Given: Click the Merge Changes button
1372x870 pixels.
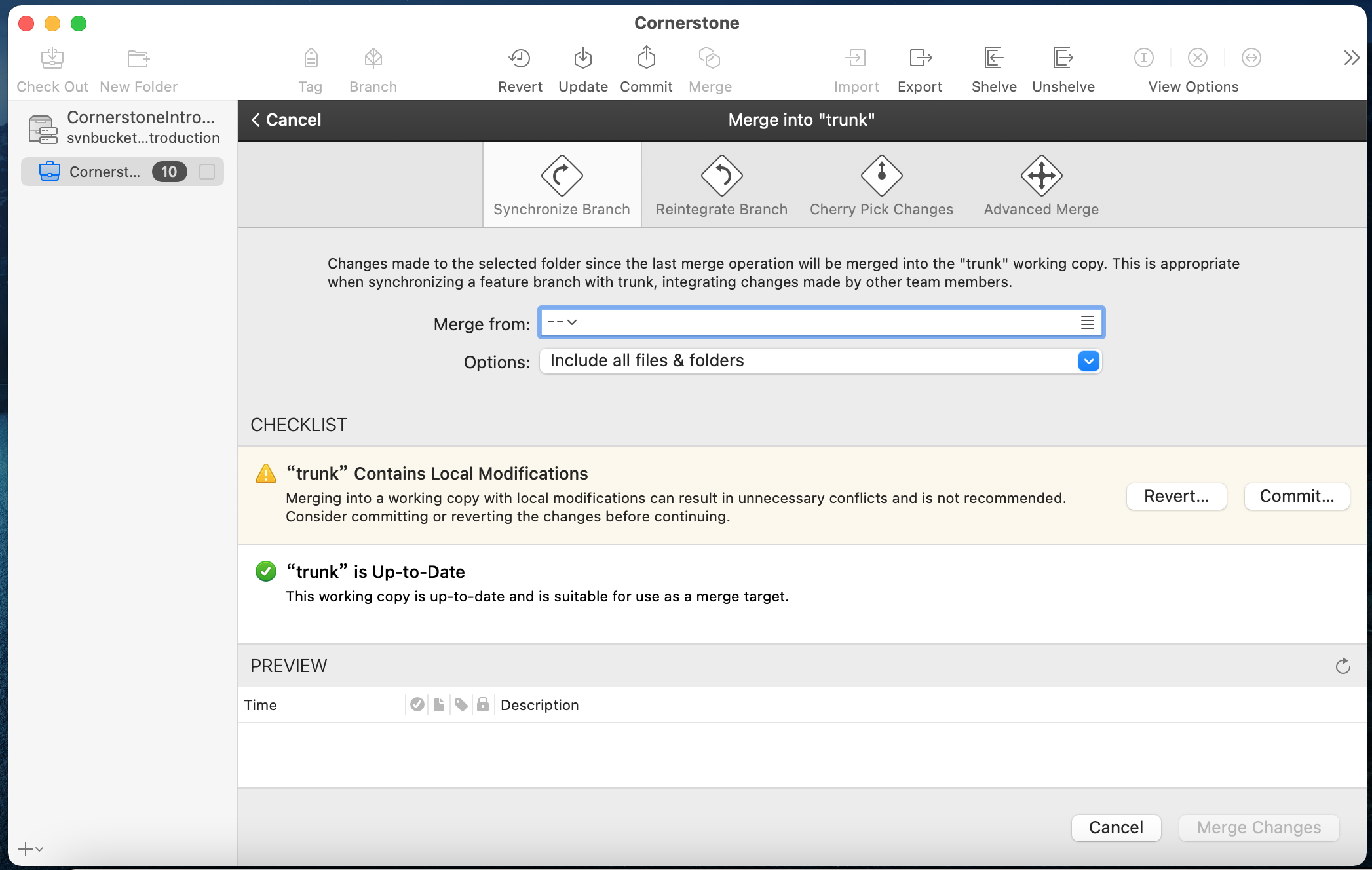Looking at the screenshot, I should 1259,827.
